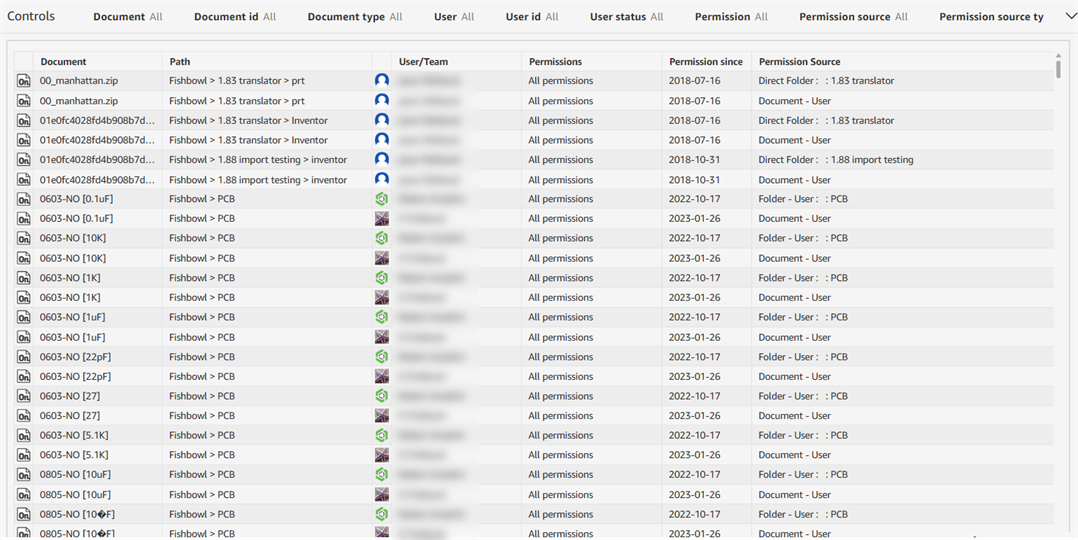Image resolution: width=1078 pixels, height=540 pixels.
Task: Click purple avatar in second 0603-NO [0.1uF] row
Action: 382,219
